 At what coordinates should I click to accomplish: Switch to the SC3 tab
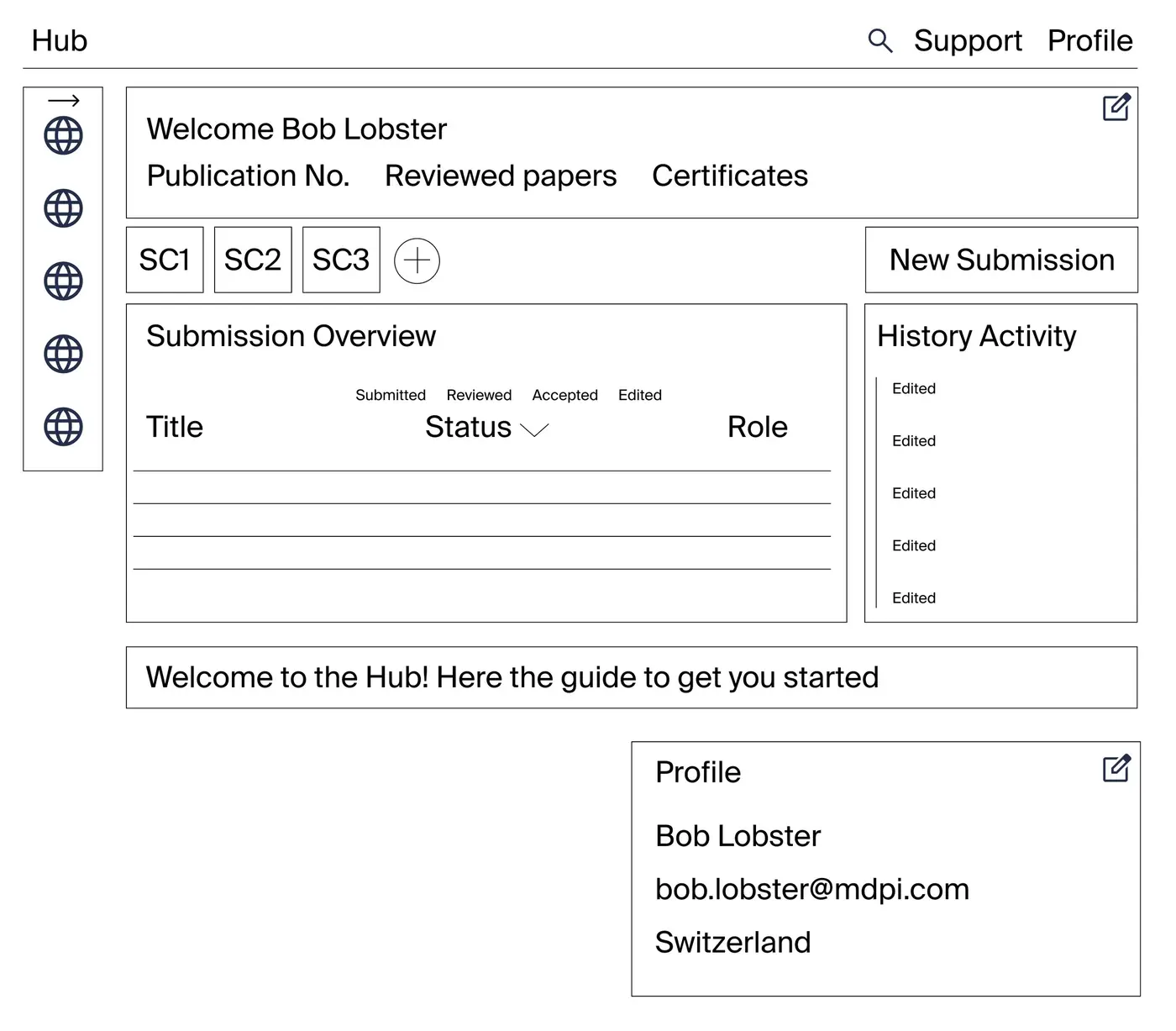341,260
